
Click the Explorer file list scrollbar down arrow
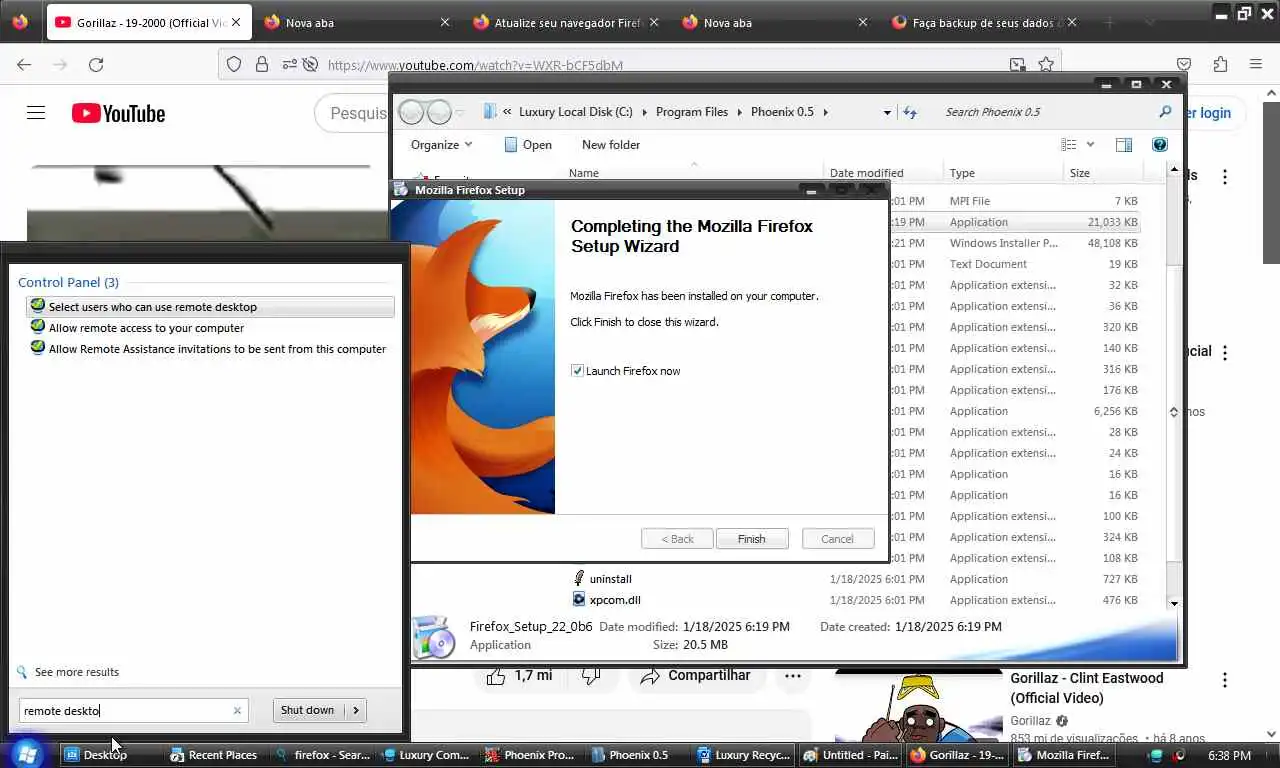click(x=1174, y=602)
